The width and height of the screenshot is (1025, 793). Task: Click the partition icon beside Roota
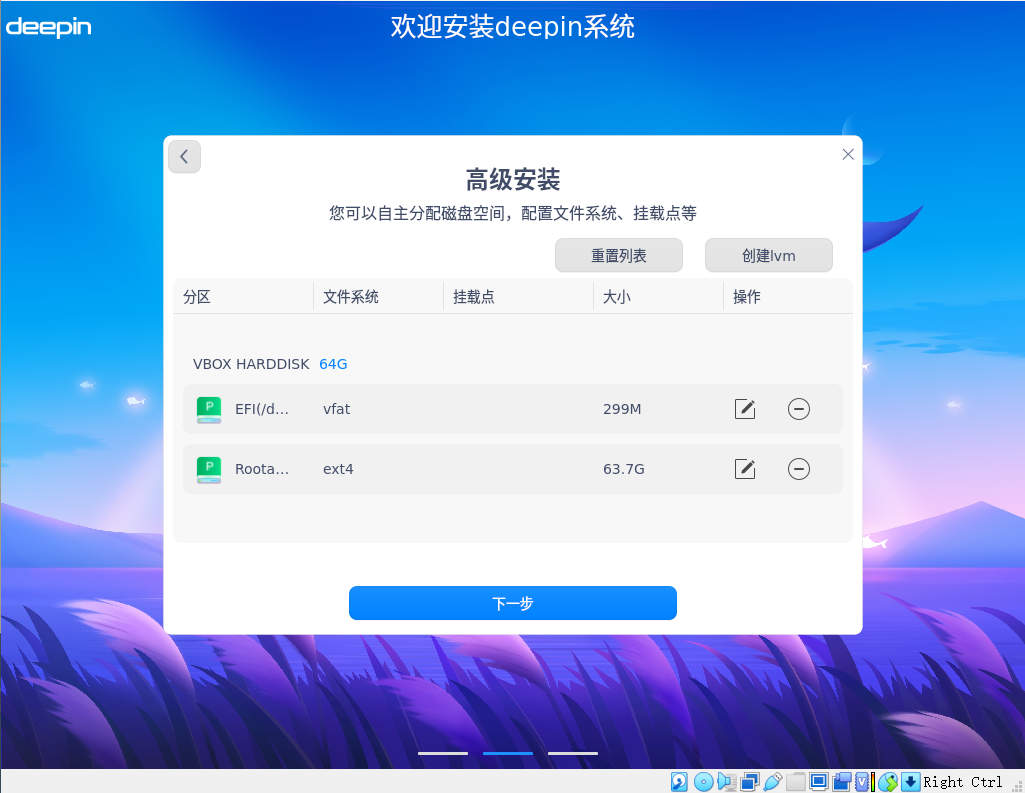(x=208, y=469)
